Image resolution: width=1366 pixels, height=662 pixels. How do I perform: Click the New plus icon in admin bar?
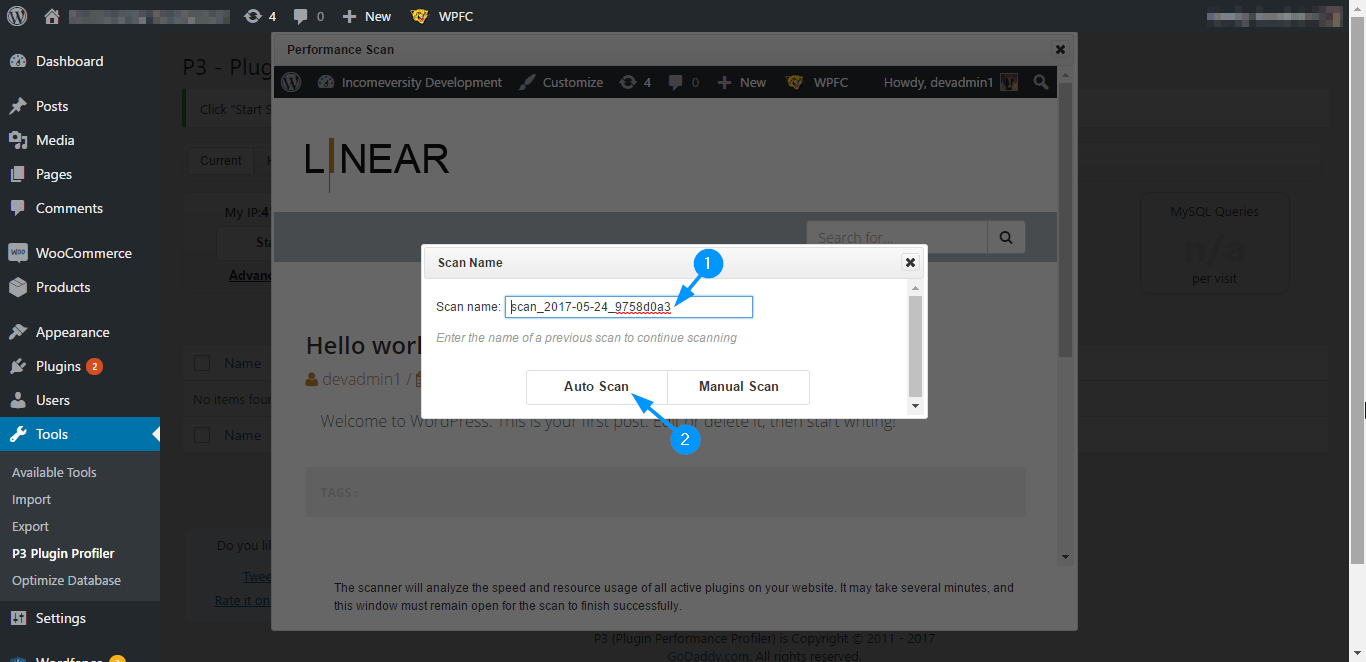click(x=367, y=16)
